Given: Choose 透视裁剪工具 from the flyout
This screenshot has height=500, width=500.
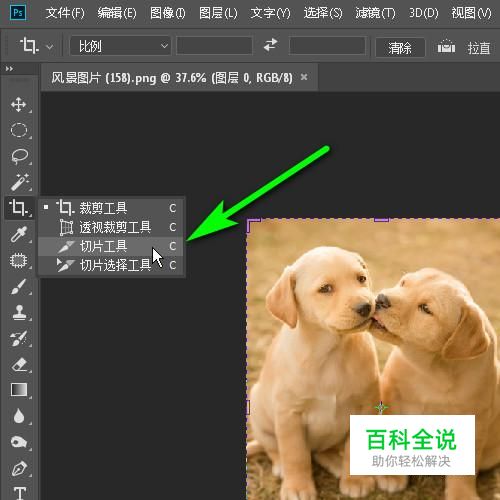Looking at the screenshot, I should click(x=111, y=227).
